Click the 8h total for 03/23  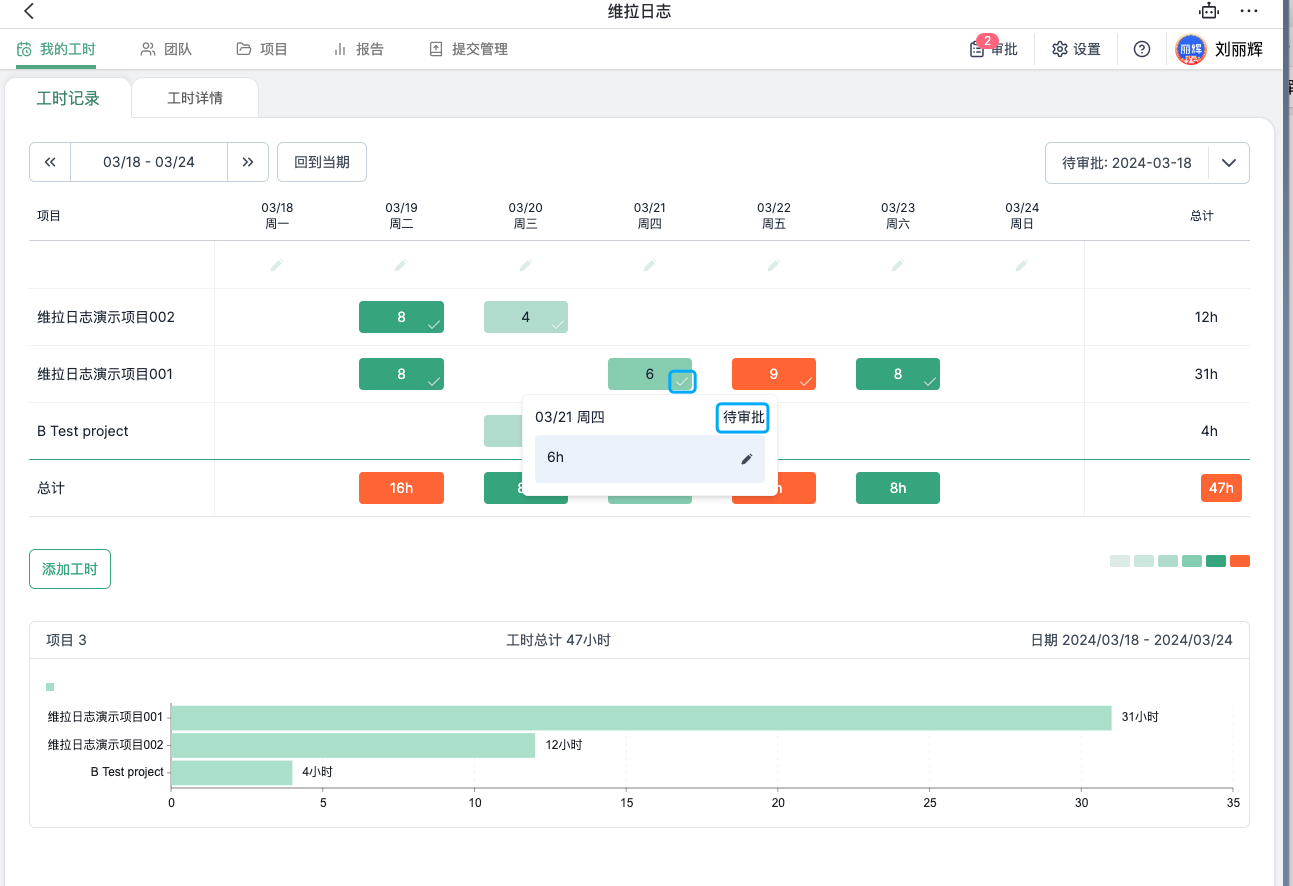(x=898, y=488)
